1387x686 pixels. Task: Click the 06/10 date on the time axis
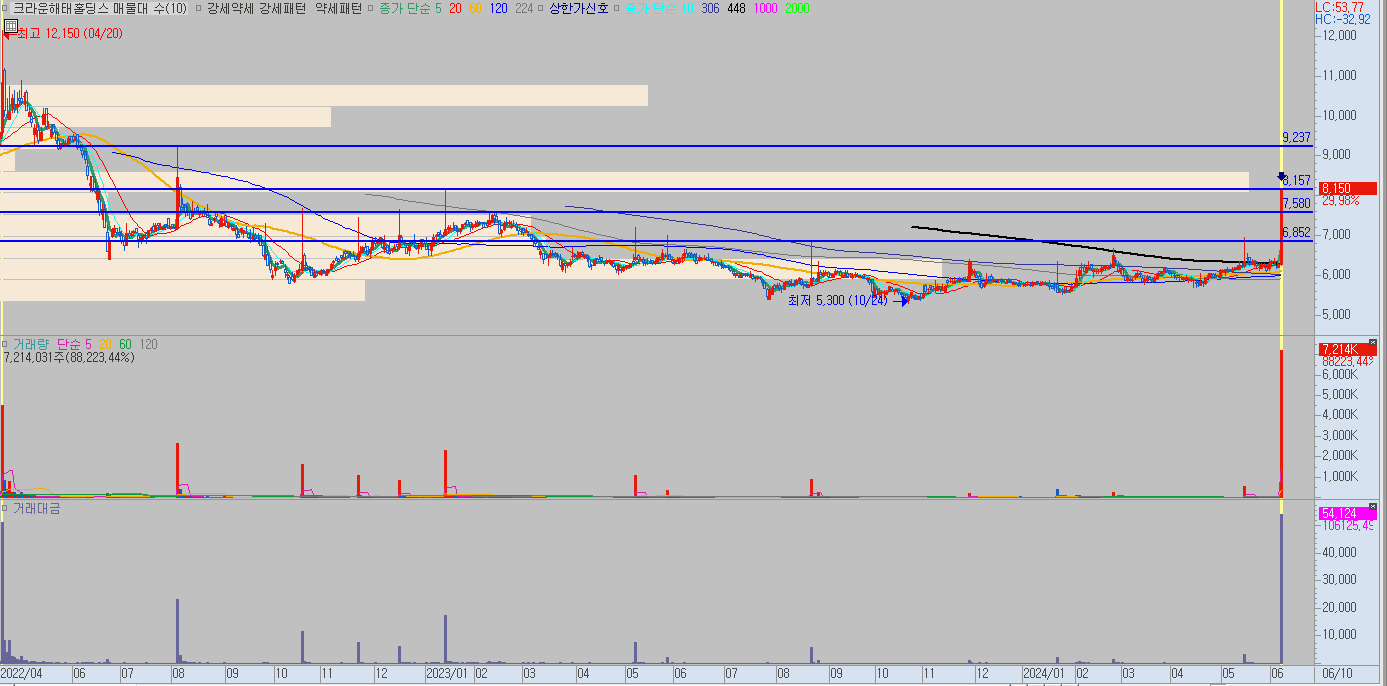1338,674
